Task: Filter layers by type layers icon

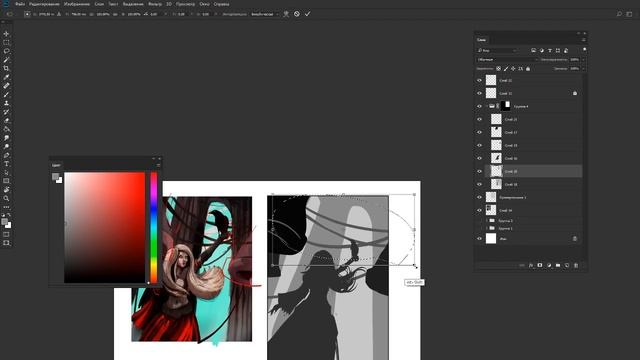Action: pyautogui.click(x=550, y=50)
